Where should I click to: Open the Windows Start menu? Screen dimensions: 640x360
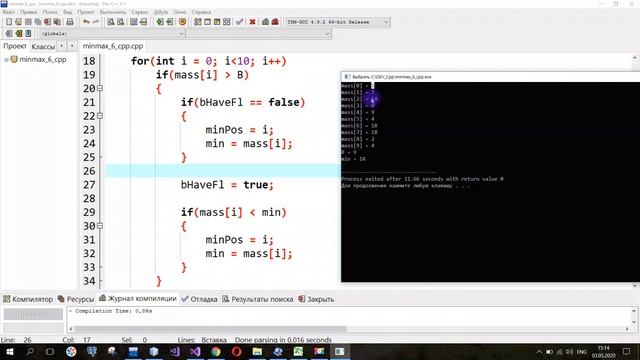[x=9, y=351]
